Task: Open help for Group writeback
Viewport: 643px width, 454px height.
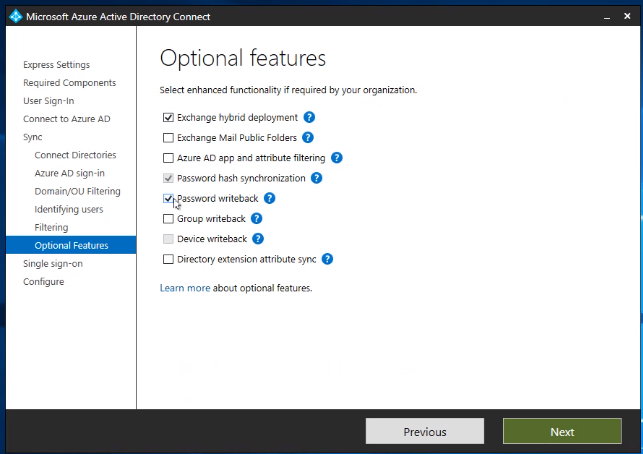Action: tap(256, 219)
